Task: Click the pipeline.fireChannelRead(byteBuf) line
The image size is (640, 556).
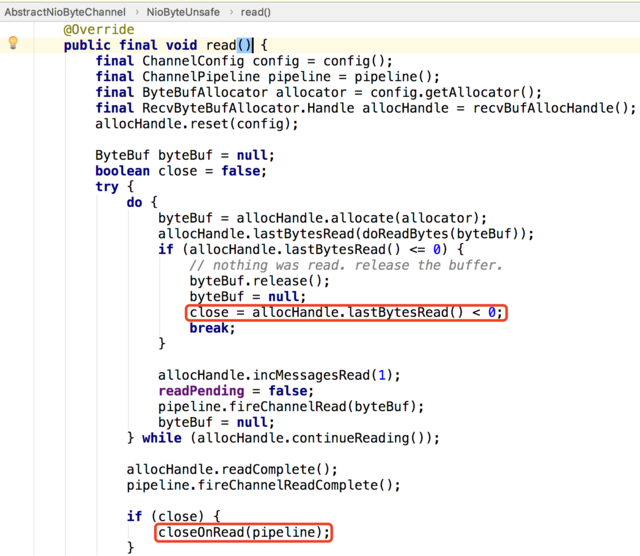Action: coord(291,407)
